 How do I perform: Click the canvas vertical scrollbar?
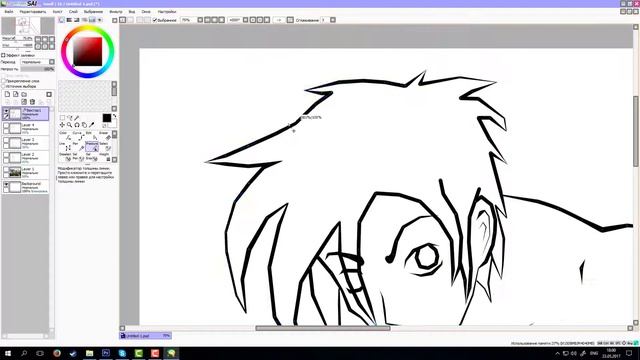[636, 131]
